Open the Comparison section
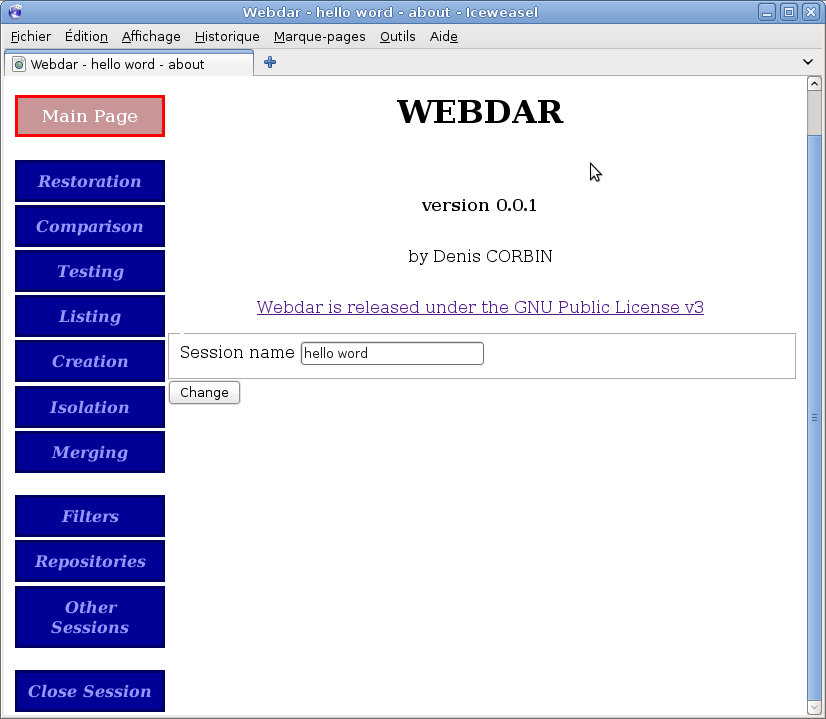This screenshot has width=826, height=719. [89, 226]
